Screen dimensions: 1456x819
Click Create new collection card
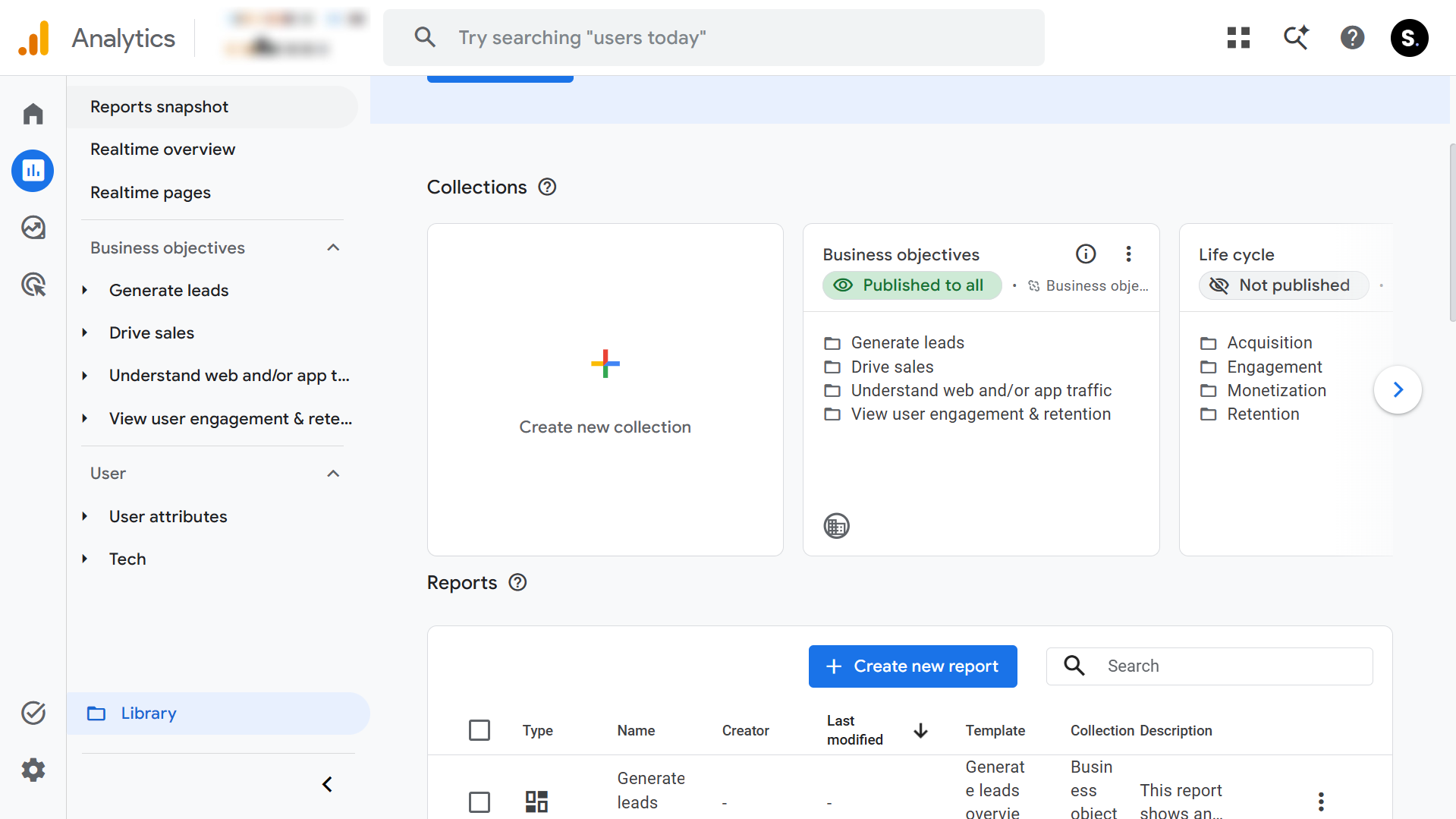pyautogui.click(x=605, y=389)
